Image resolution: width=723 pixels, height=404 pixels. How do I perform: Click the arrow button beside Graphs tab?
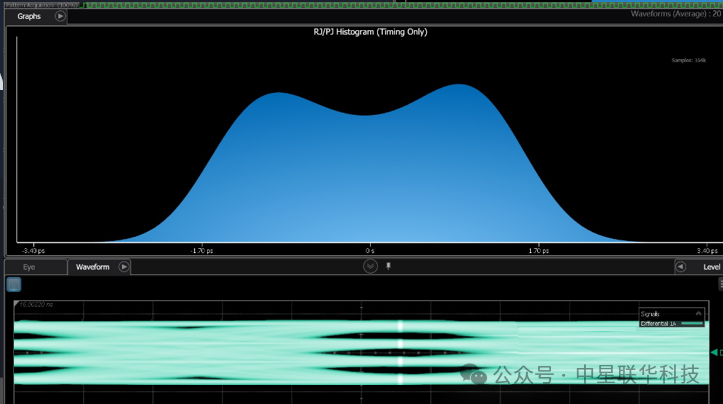(x=60, y=16)
